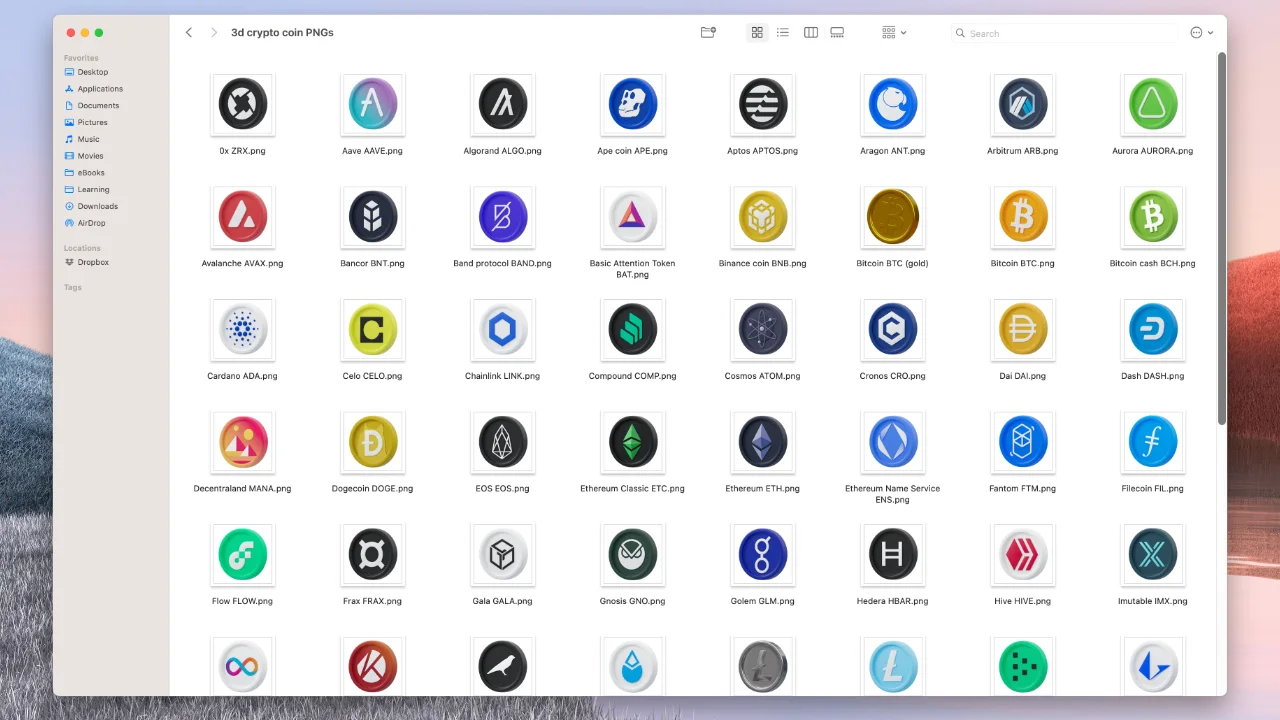Open the Pictures folder in the sidebar
The image size is (1280, 720).
[x=92, y=122]
